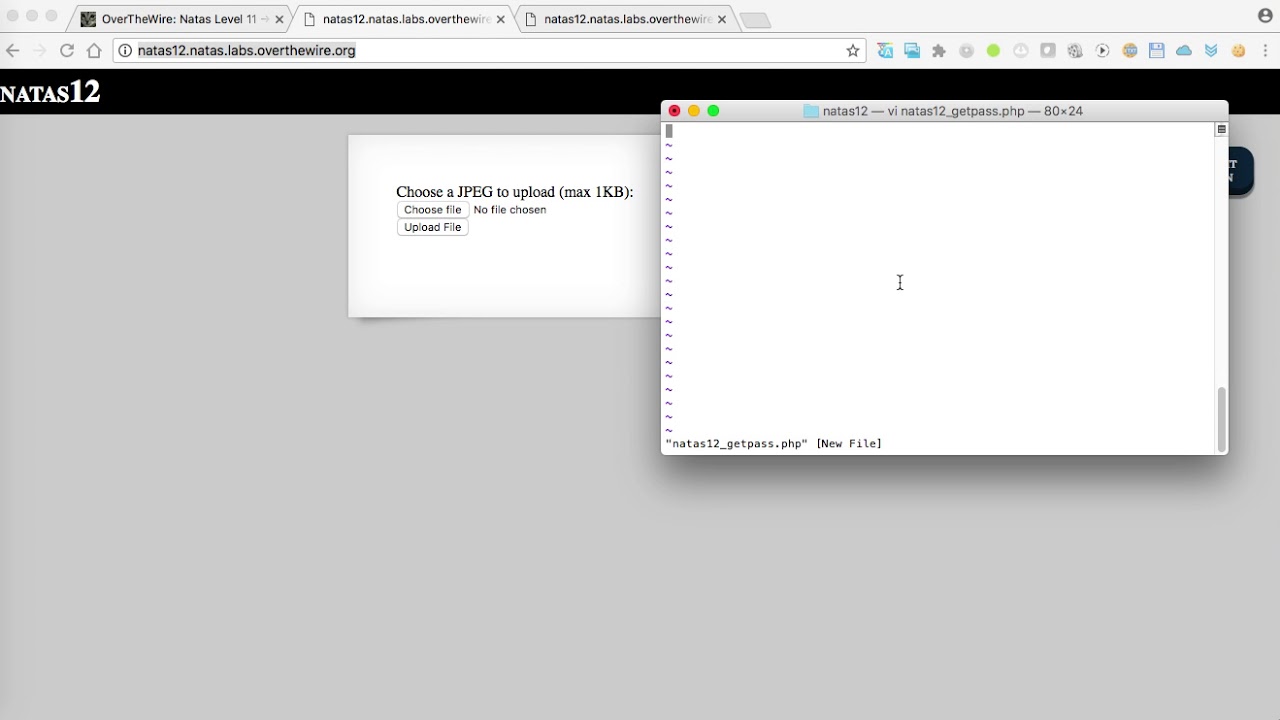Open the translate extension icon
Viewport: 1280px width, 720px height.
(x=885, y=51)
